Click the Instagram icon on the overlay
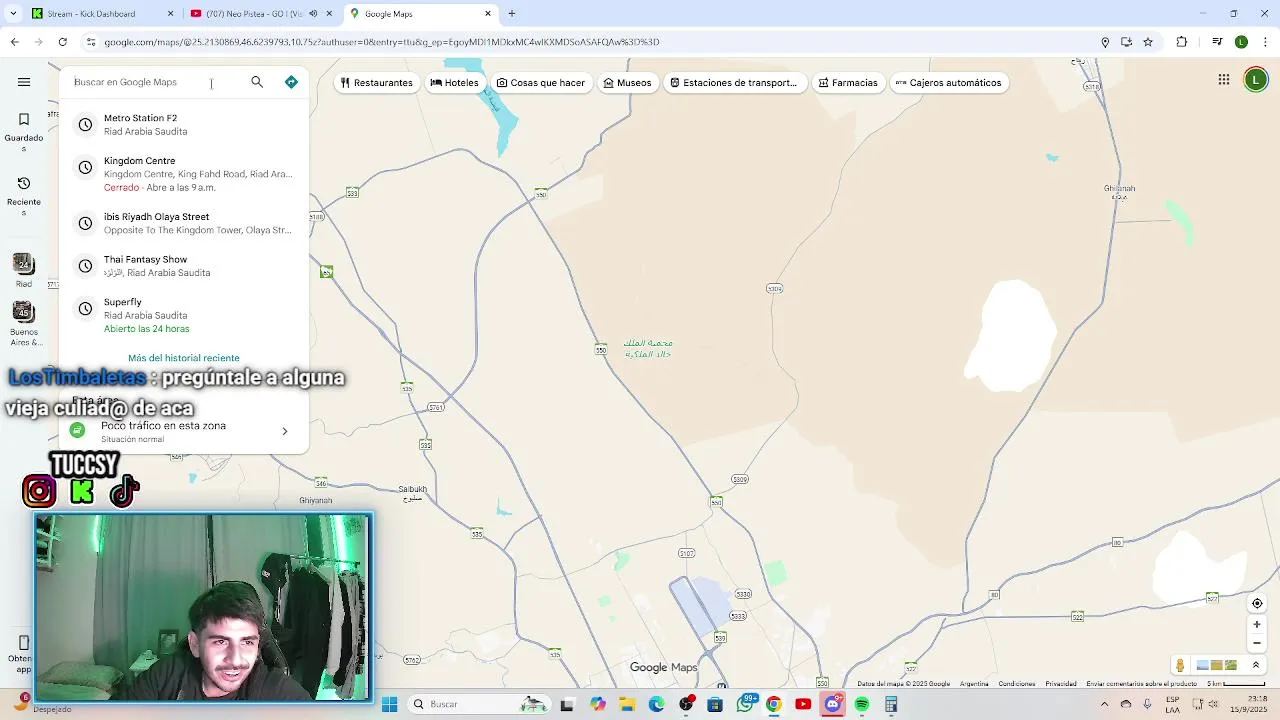Screen dimensions: 1280x720 39,491
